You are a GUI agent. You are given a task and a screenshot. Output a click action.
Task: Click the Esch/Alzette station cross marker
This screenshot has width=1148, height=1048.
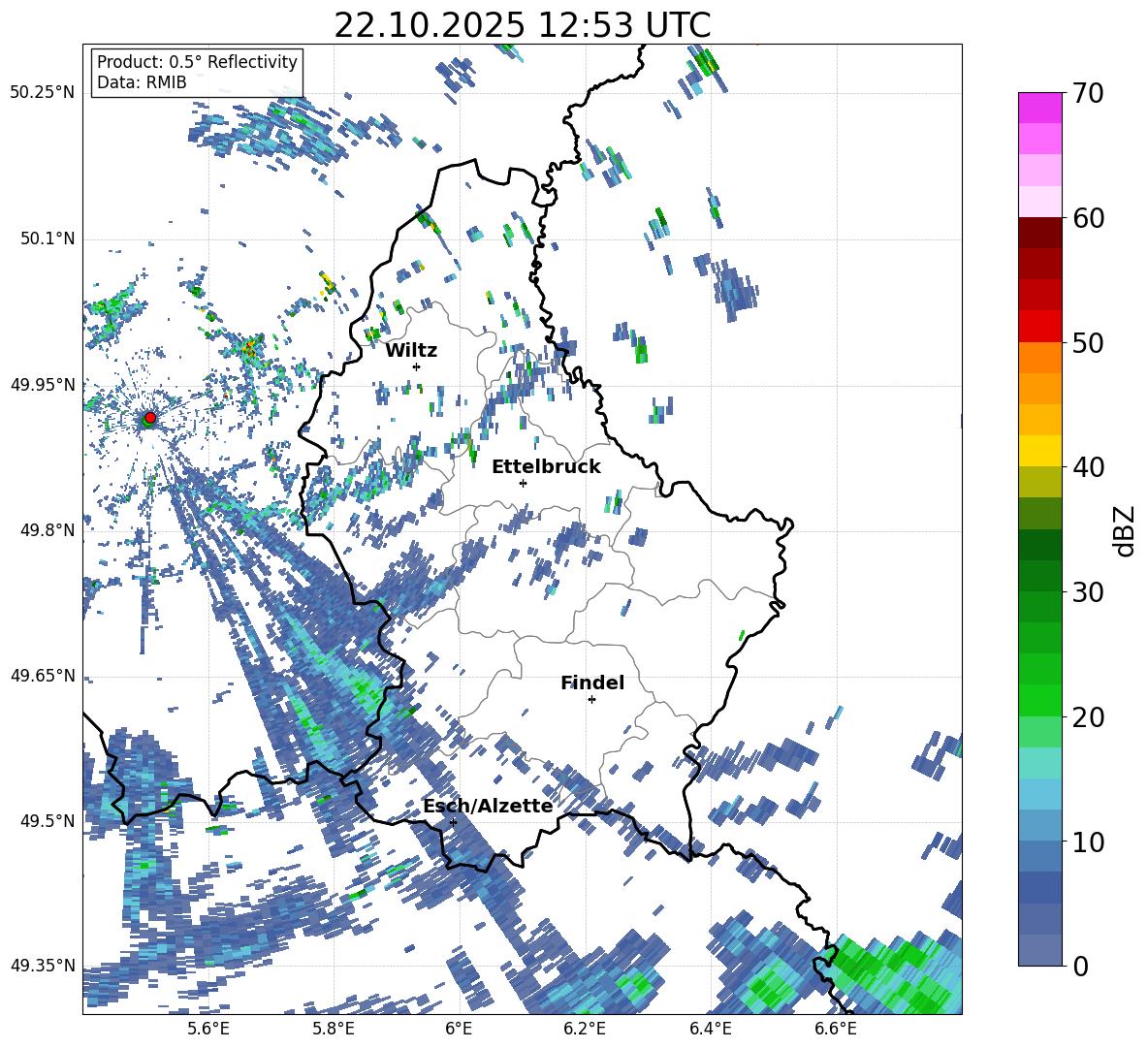click(453, 822)
